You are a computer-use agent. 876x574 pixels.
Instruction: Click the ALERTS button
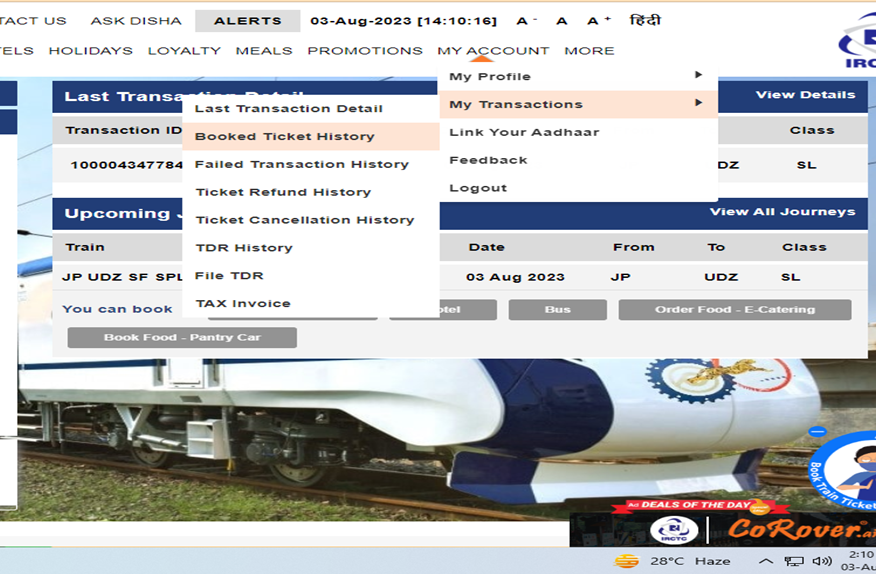click(x=247, y=21)
